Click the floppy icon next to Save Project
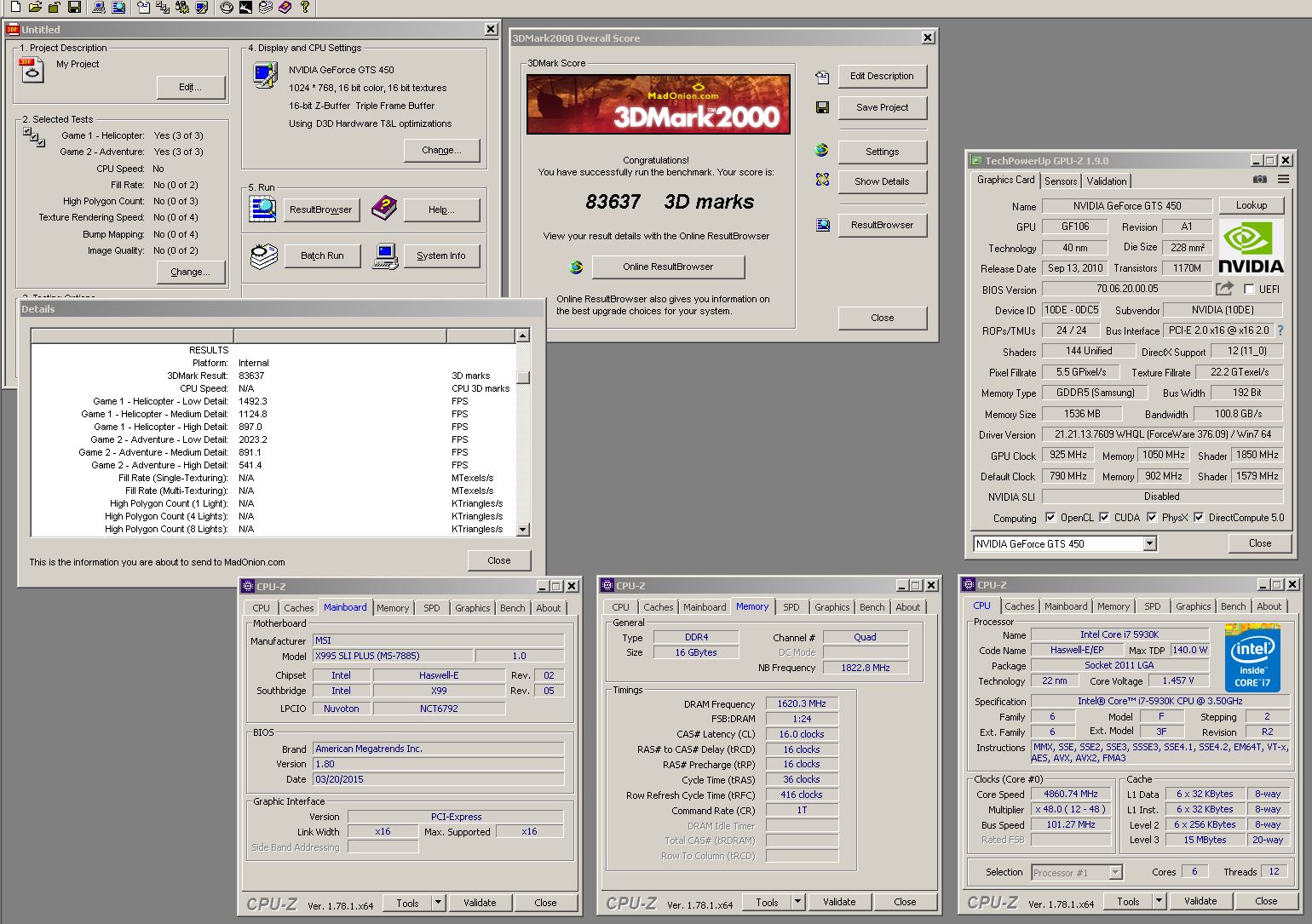This screenshot has width=1312, height=924. pos(822,107)
